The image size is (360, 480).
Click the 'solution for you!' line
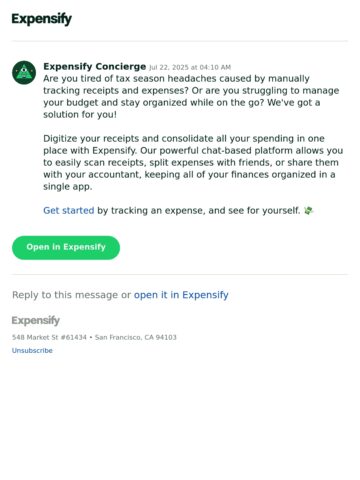(x=80, y=115)
